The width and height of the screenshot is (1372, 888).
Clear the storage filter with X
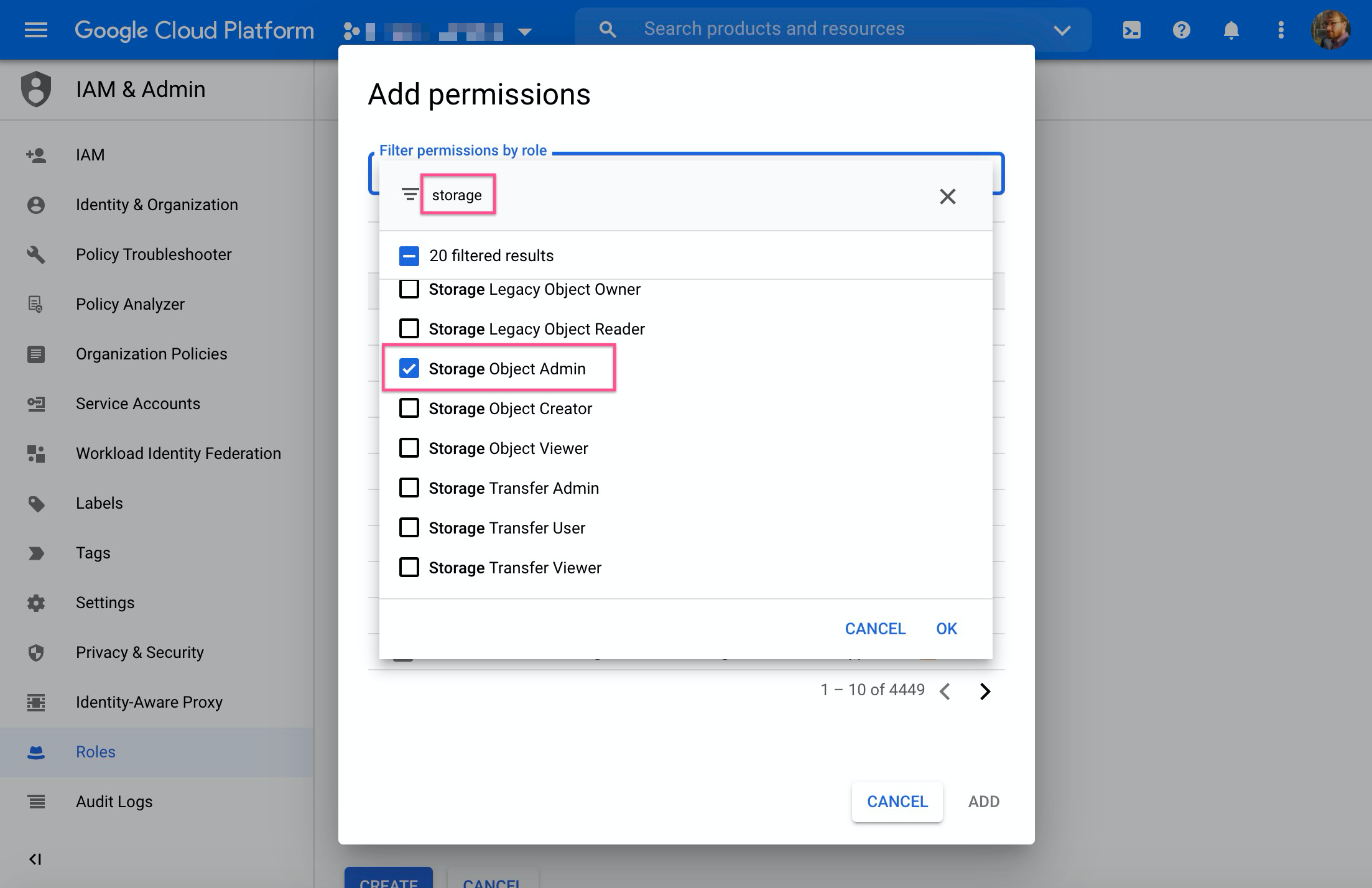[947, 197]
